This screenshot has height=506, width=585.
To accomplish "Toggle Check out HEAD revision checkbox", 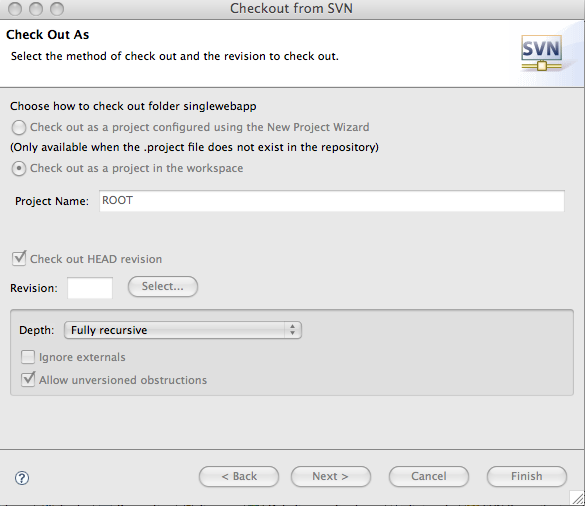I will tap(19, 258).
